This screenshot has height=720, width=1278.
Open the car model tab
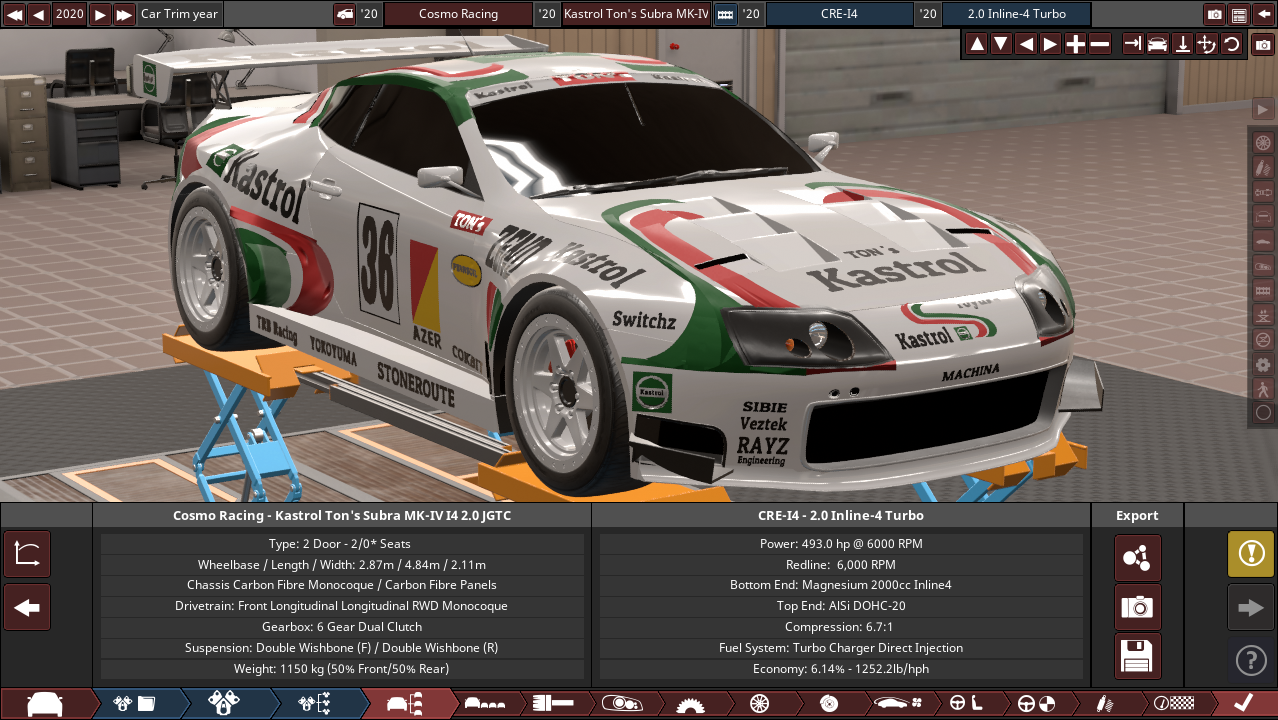[x=45, y=704]
